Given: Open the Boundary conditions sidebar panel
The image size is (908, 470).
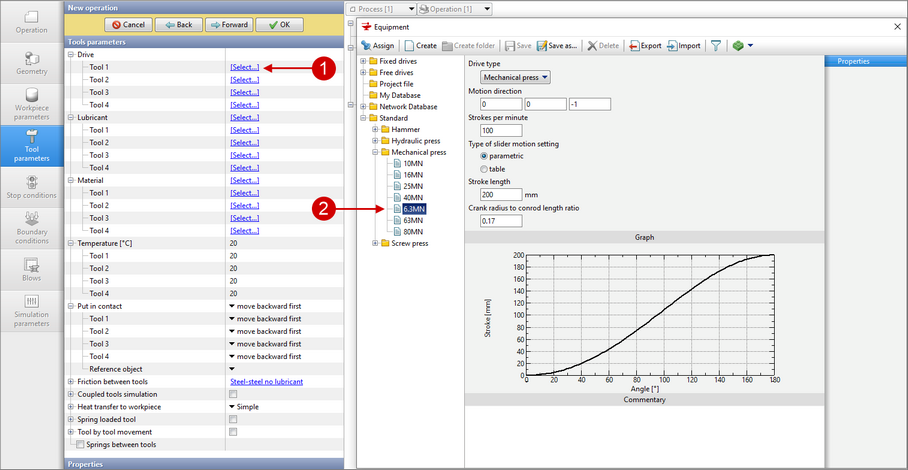Looking at the screenshot, I should [31, 229].
